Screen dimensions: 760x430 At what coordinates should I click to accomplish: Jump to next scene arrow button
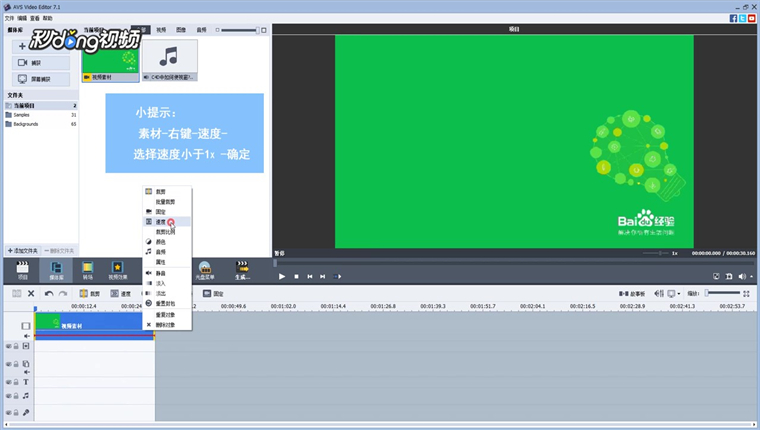point(337,276)
